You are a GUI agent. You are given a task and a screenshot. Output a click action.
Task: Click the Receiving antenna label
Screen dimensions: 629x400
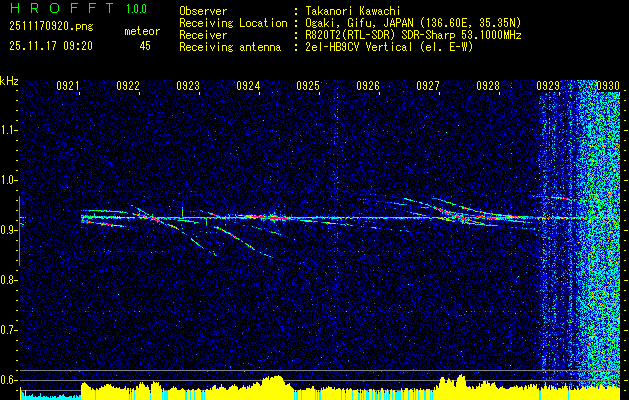pos(230,47)
